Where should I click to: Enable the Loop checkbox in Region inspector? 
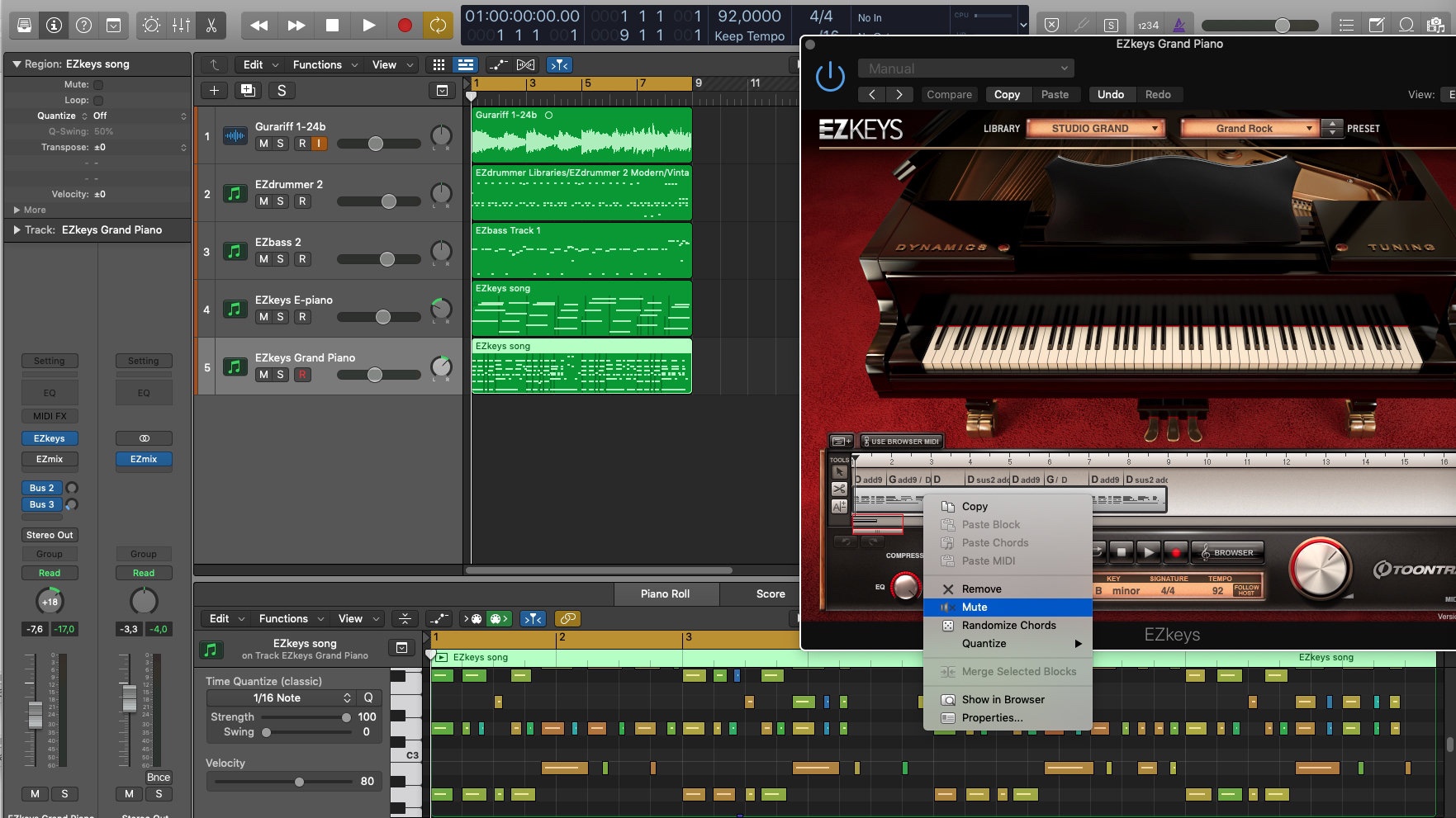pos(98,101)
